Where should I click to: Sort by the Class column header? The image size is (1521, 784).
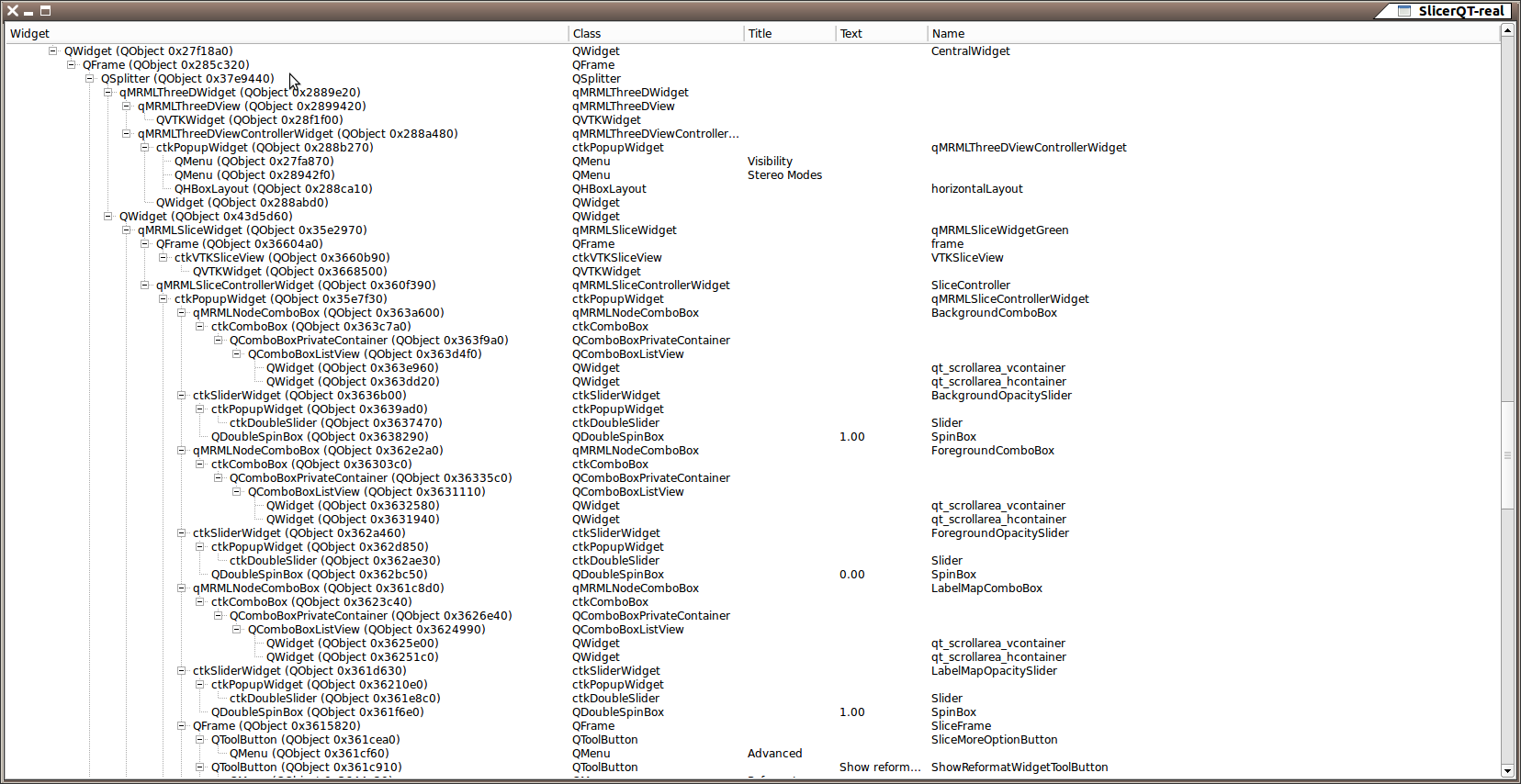(586, 34)
